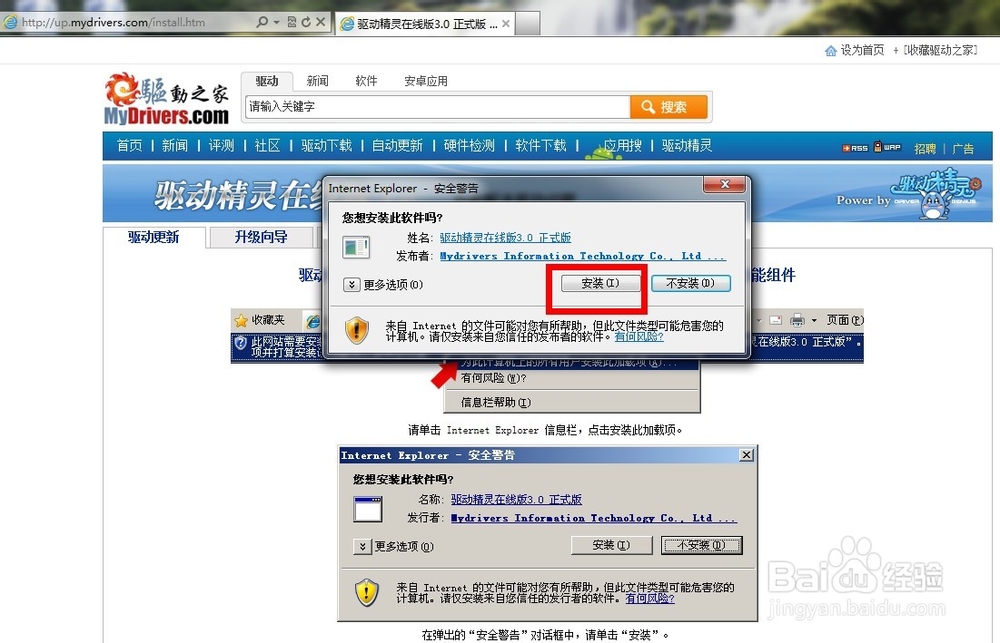Click the RSS feed icon
The height and width of the screenshot is (643, 1000).
click(x=855, y=148)
